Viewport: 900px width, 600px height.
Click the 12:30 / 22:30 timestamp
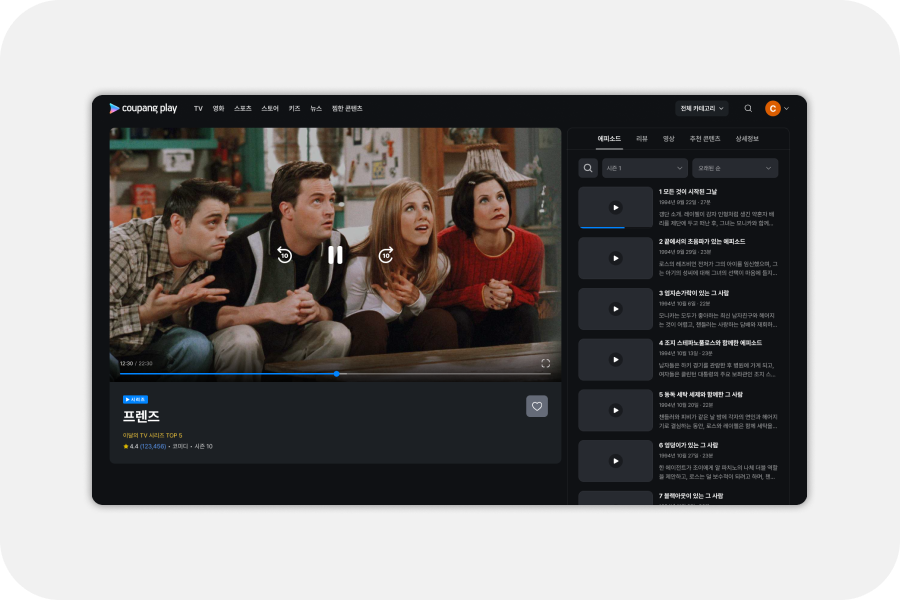click(x=136, y=363)
